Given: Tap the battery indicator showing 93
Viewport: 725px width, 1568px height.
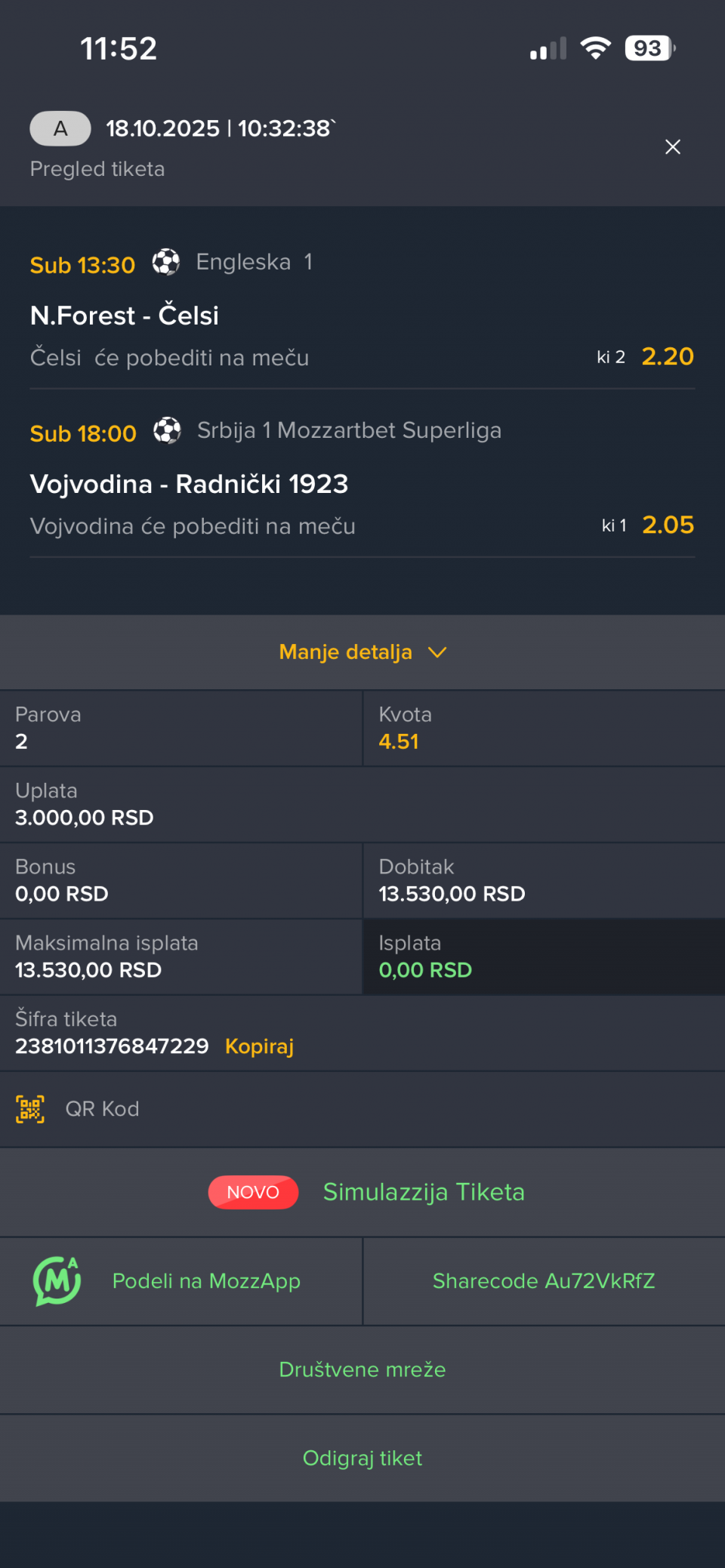Looking at the screenshot, I should click(649, 48).
